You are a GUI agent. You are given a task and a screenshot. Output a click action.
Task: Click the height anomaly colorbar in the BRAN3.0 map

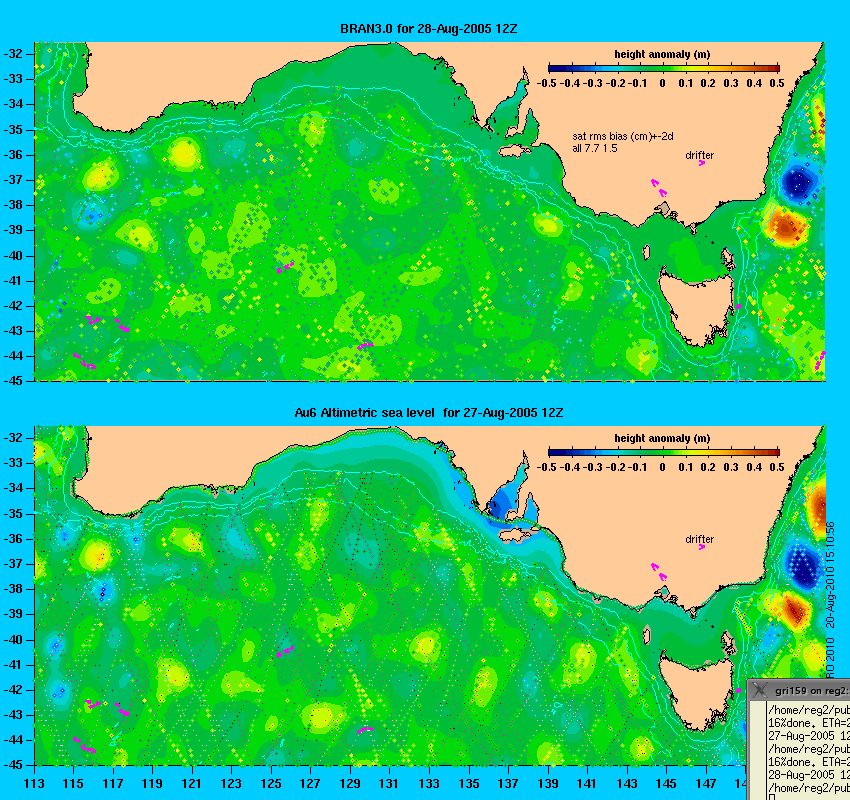click(664, 68)
